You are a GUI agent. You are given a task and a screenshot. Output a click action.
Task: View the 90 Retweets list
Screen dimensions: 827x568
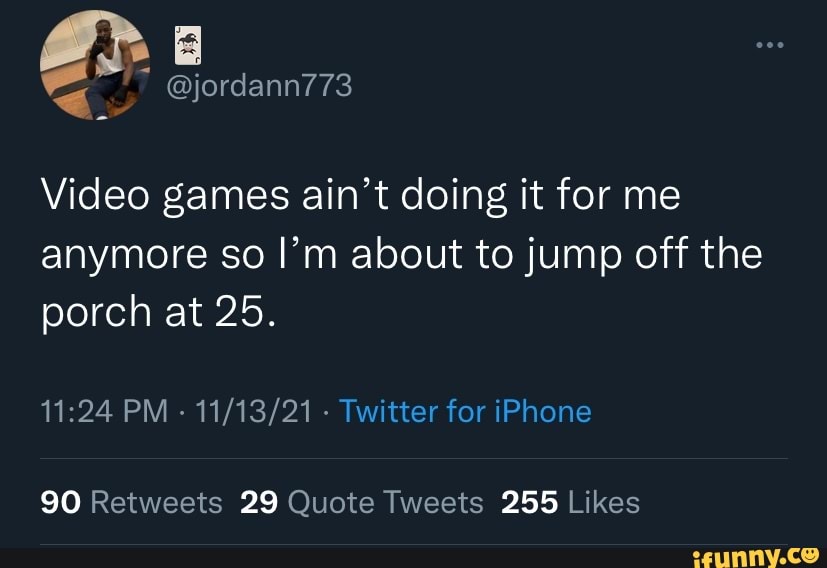132,501
